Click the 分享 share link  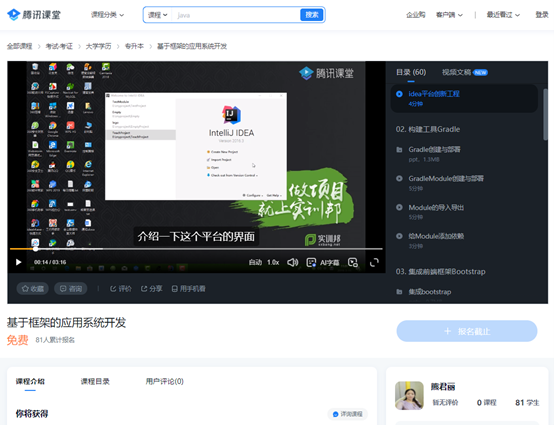click(x=151, y=289)
